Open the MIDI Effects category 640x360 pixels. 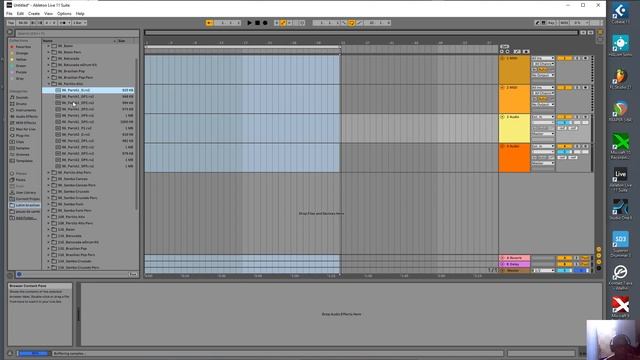[26, 123]
